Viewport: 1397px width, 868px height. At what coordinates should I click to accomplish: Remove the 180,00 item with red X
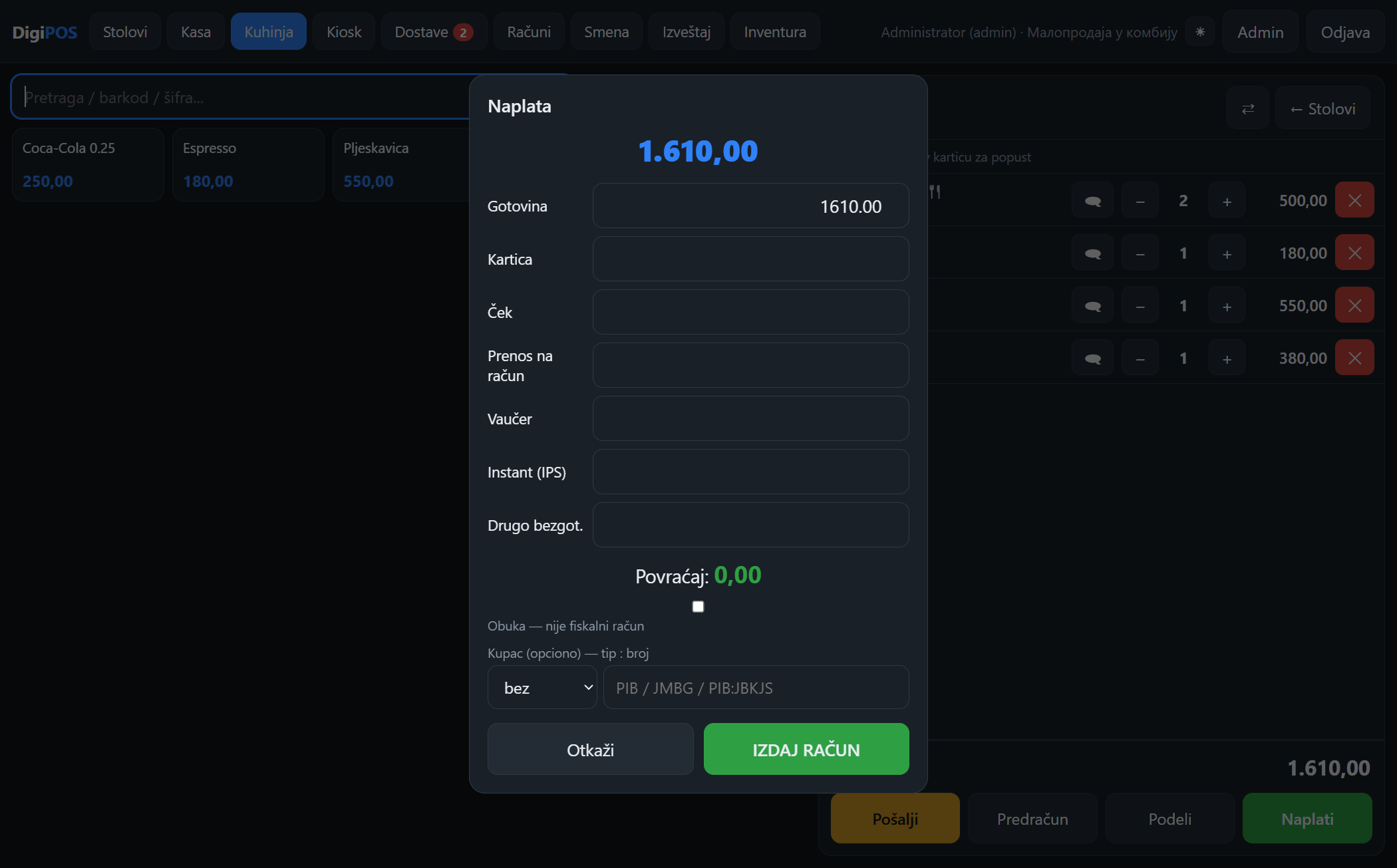[x=1354, y=253]
